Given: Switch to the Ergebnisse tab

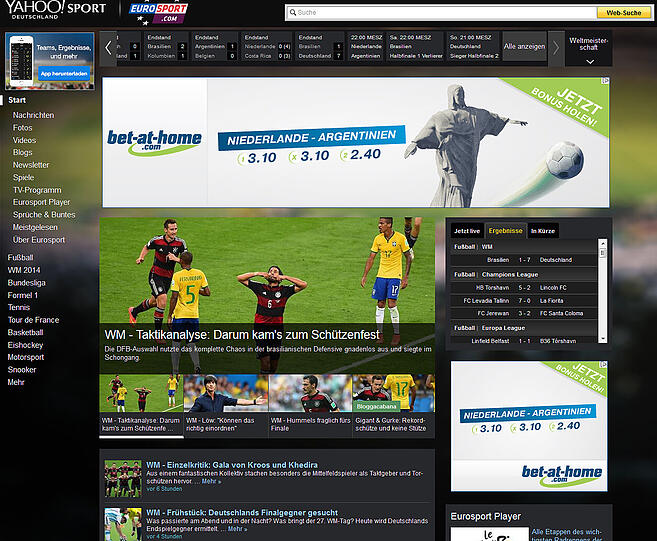Looking at the screenshot, I should click(505, 231).
